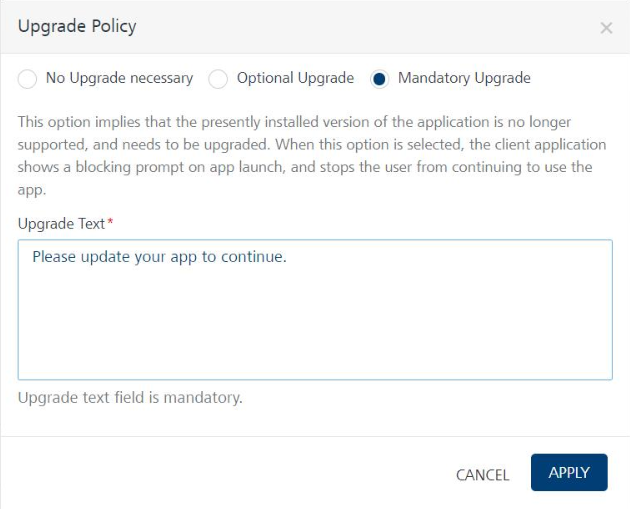Image resolution: width=631 pixels, height=511 pixels.
Task: Click the mandatory upgrade description paragraph
Action: (x=312, y=155)
